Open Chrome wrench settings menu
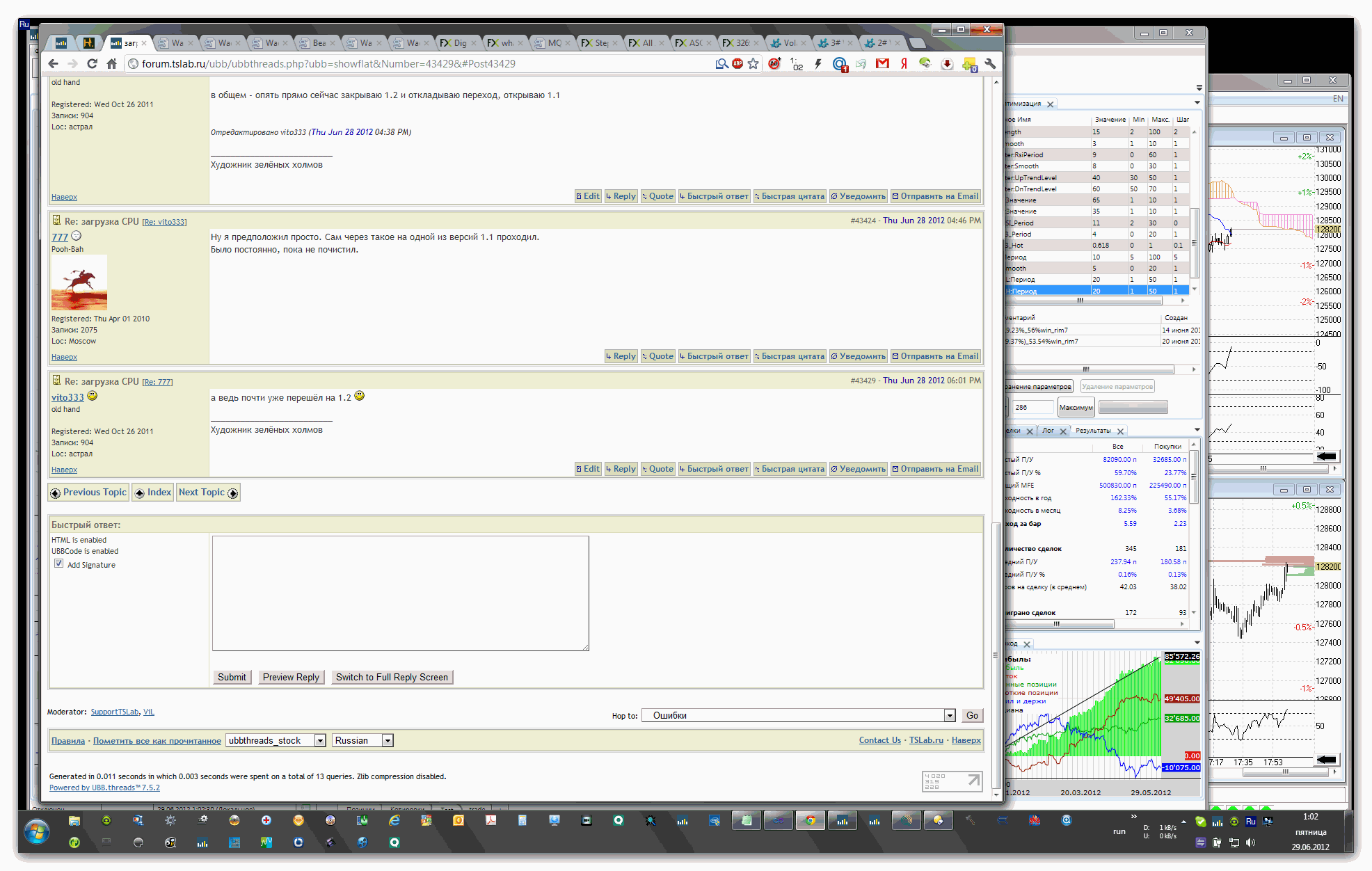The image size is (1372, 871). [991, 64]
